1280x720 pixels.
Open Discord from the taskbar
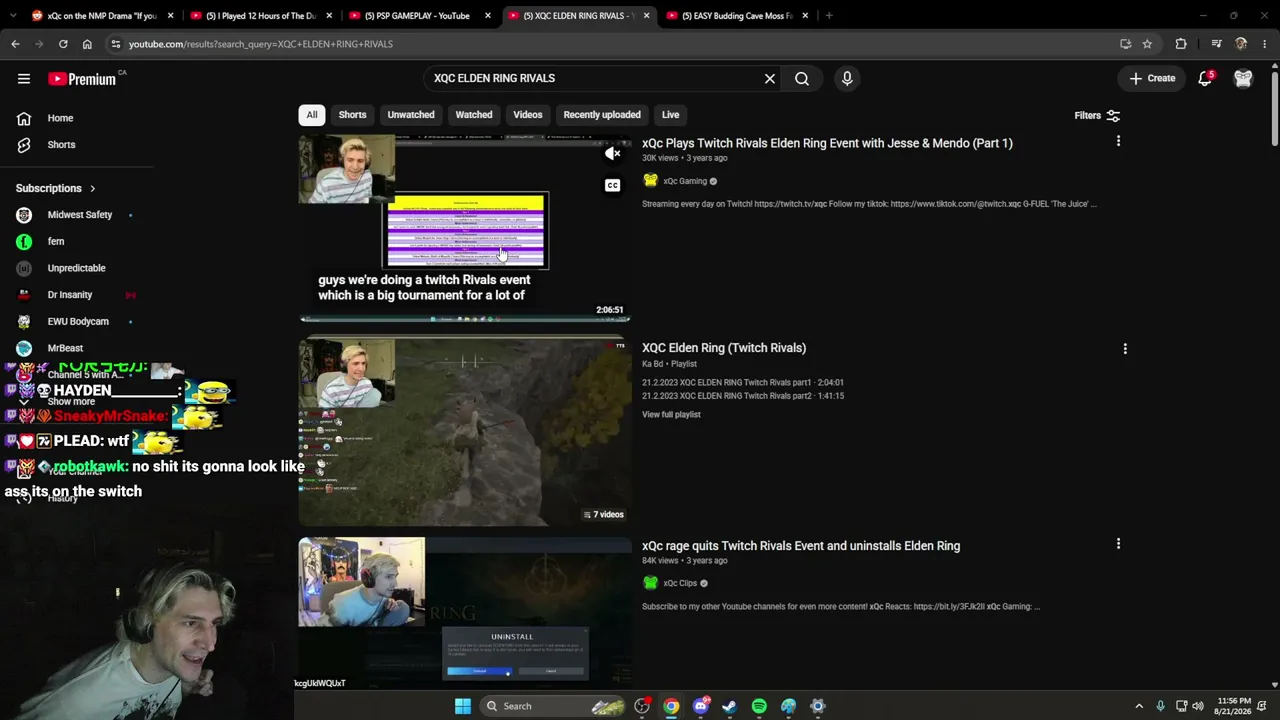click(701, 706)
